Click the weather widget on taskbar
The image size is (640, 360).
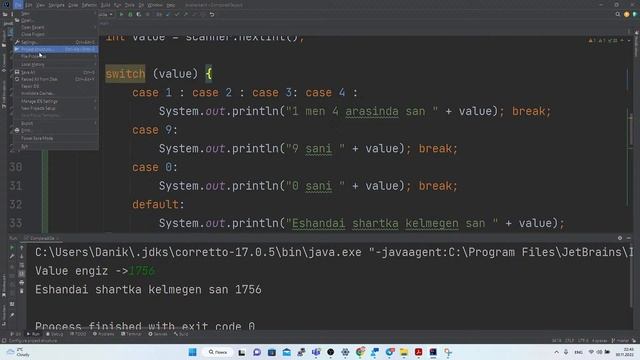(18, 352)
